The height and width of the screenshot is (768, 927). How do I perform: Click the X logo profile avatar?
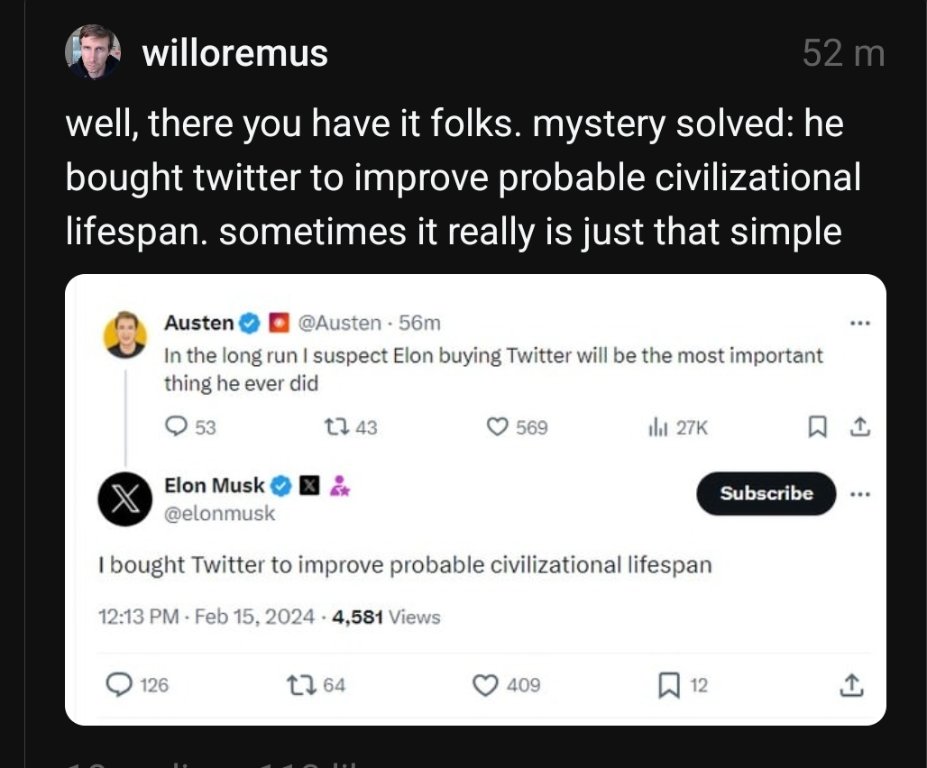125,497
